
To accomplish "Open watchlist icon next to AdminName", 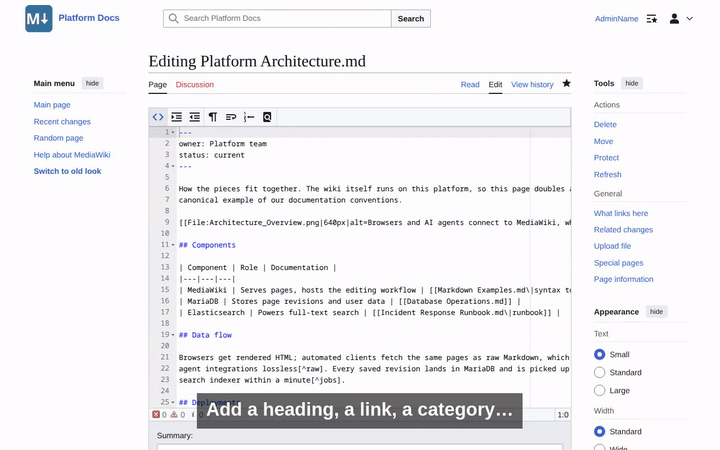I will (652, 19).
